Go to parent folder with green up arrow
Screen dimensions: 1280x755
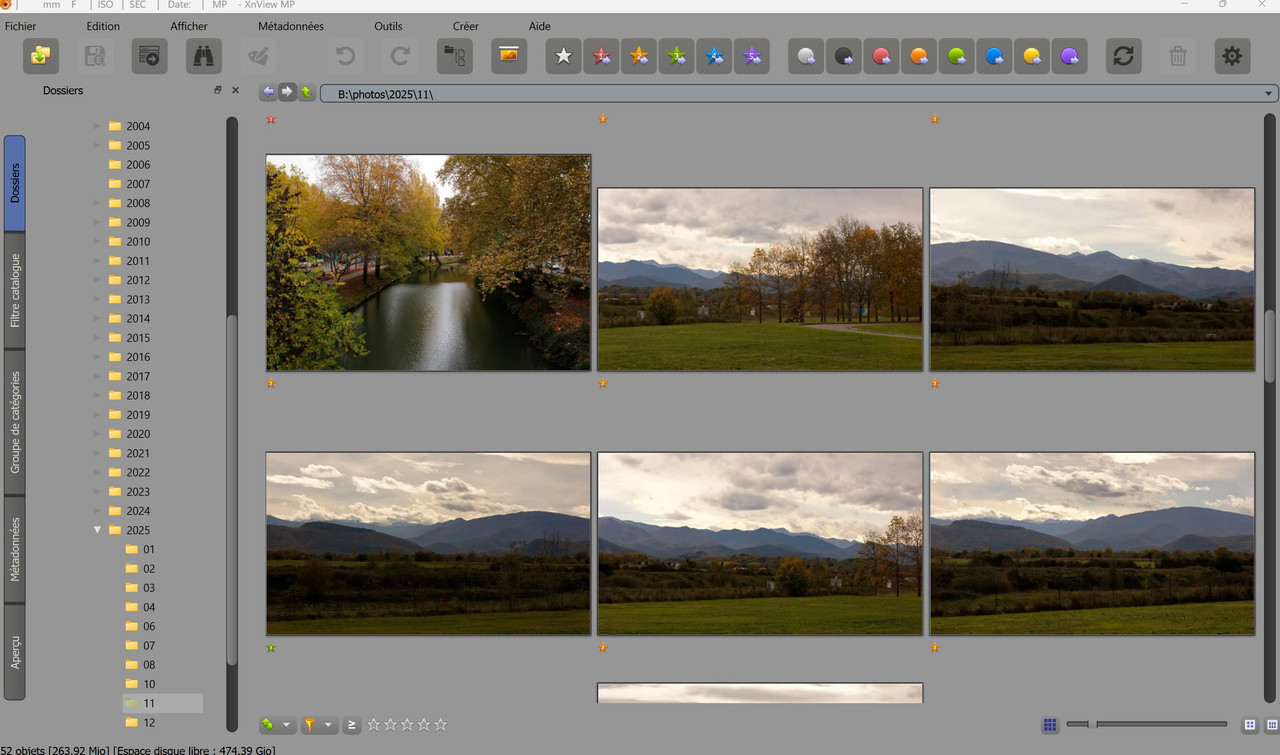click(306, 92)
